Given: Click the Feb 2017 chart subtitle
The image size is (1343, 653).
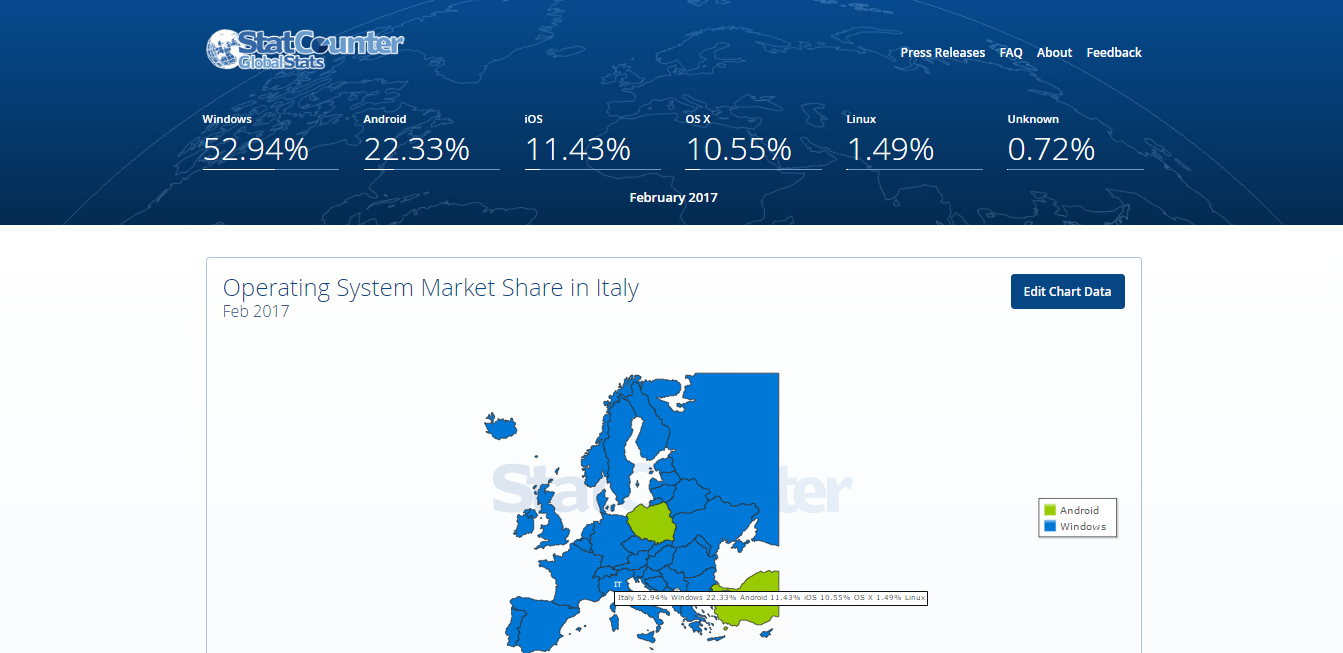Looking at the screenshot, I should pyautogui.click(x=256, y=311).
